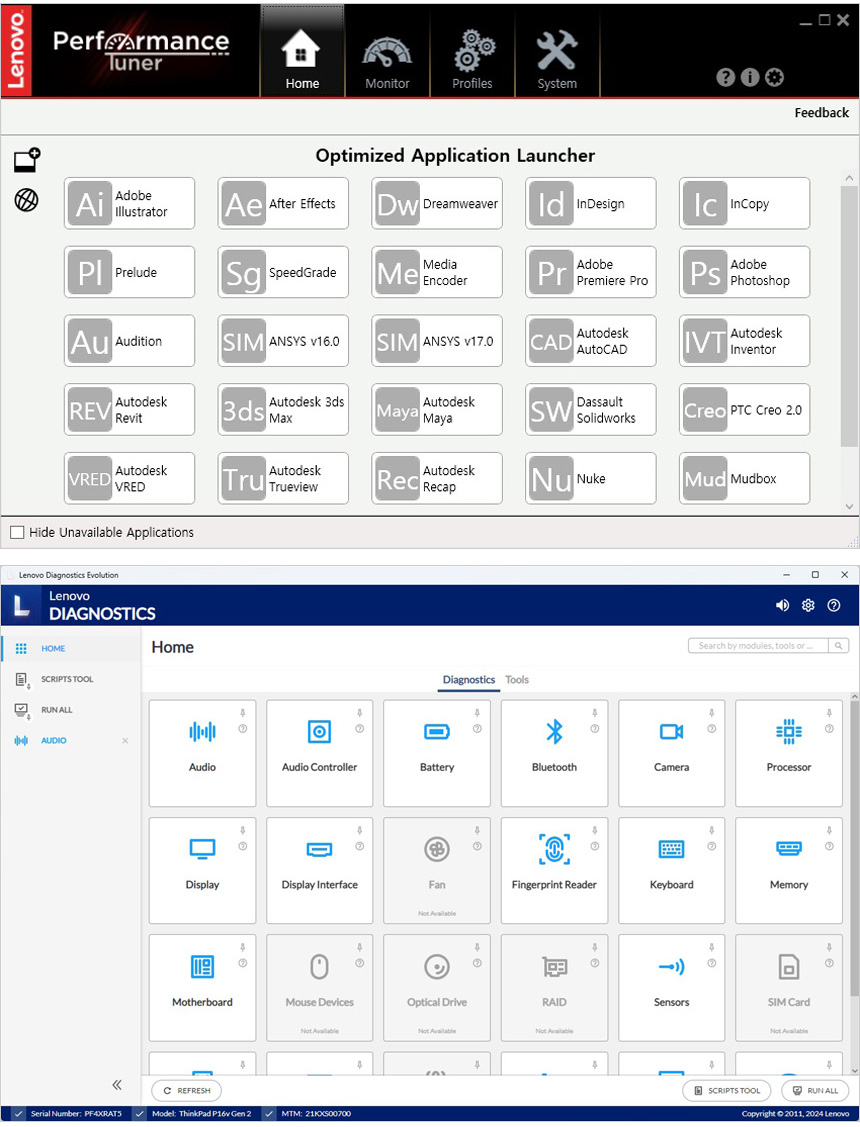Click the Autodesk Maya icon
The width and height of the screenshot is (860, 1127).
pyautogui.click(x=397, y=410)
